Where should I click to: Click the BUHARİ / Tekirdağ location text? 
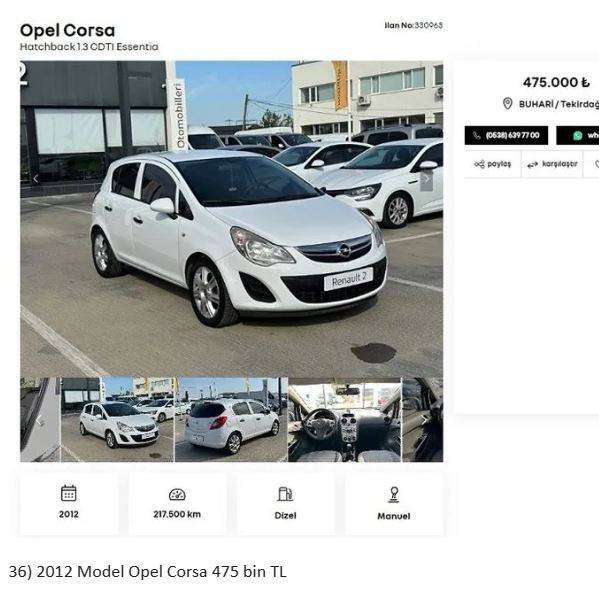pos(559,104)
